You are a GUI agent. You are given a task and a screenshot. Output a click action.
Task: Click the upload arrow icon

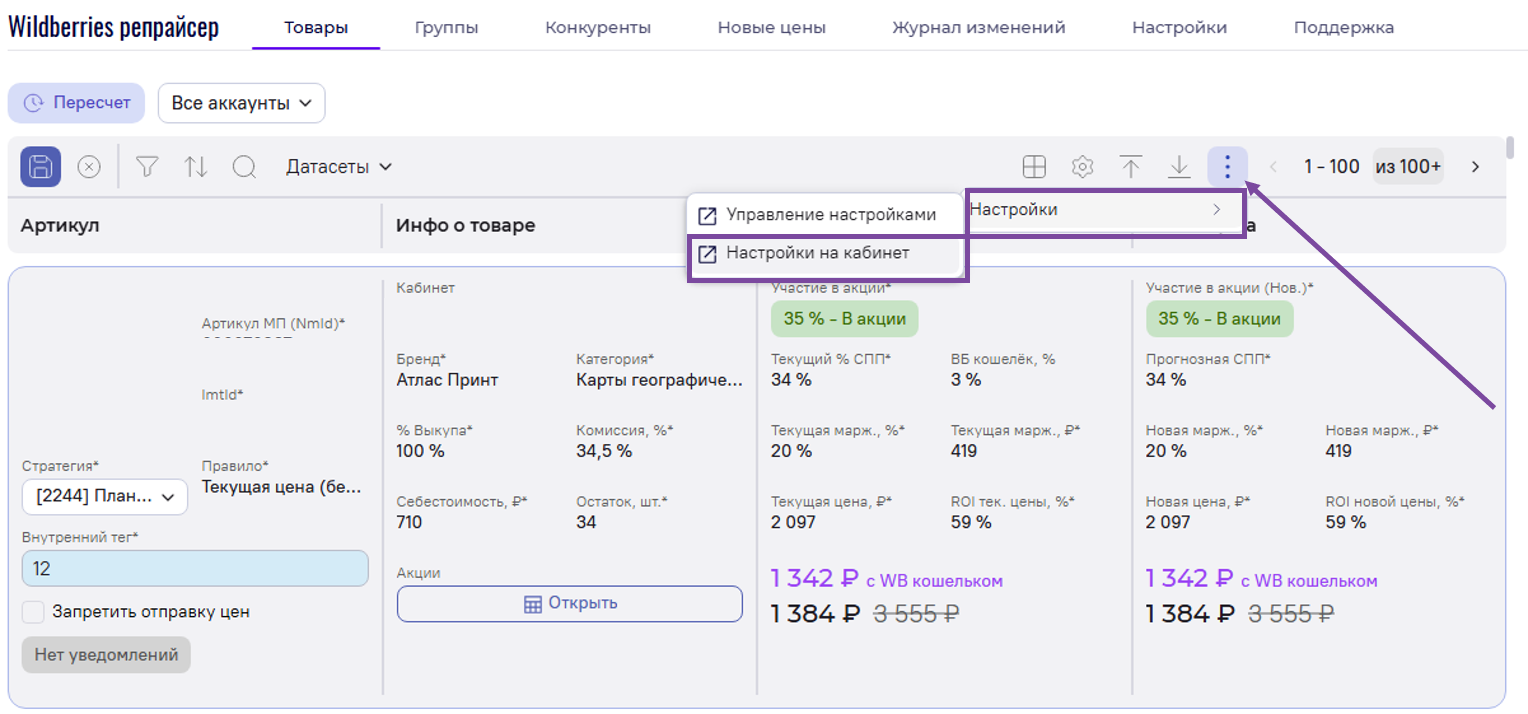1131,167
